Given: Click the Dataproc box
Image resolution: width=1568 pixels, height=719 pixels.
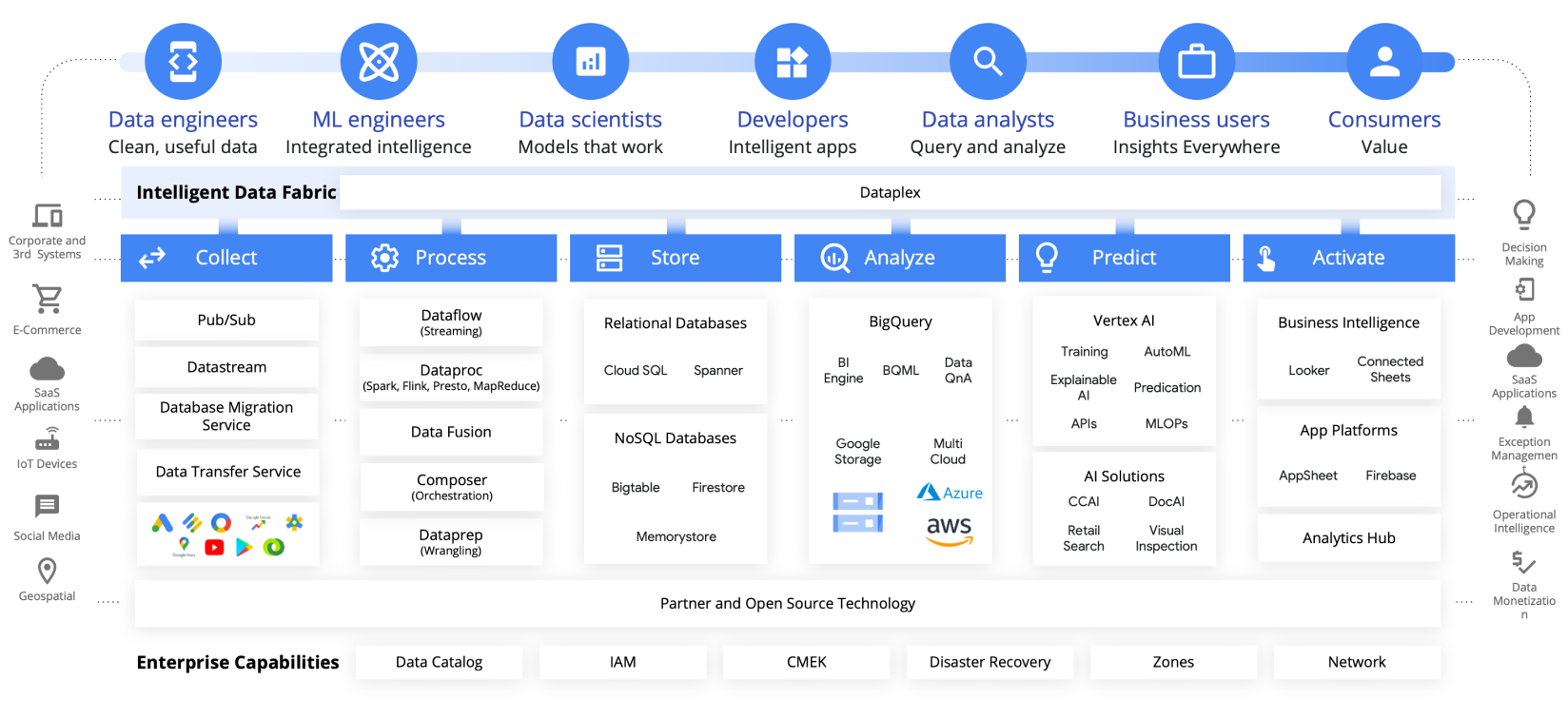Looking at the screenshot, I should (451, 377).
